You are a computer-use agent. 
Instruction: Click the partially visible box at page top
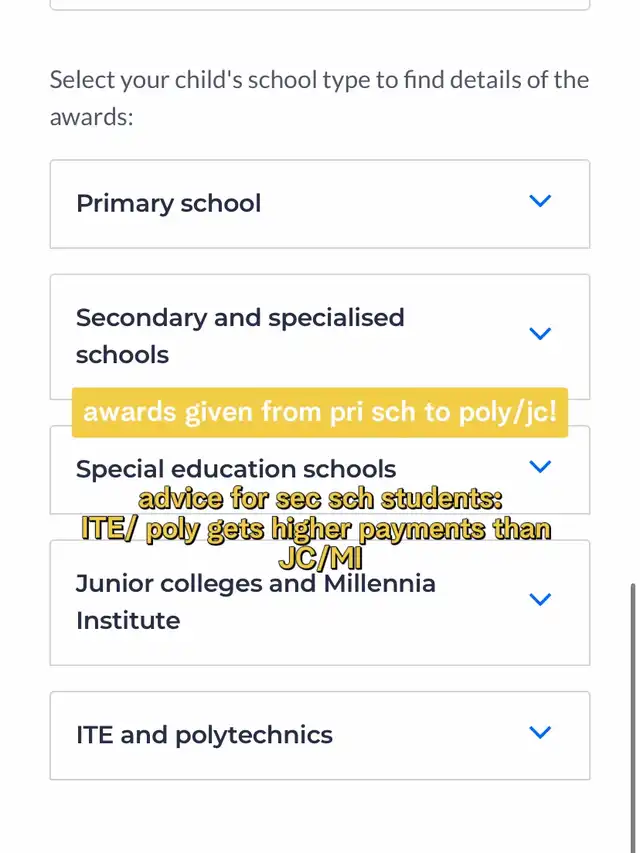coord(319,5)
